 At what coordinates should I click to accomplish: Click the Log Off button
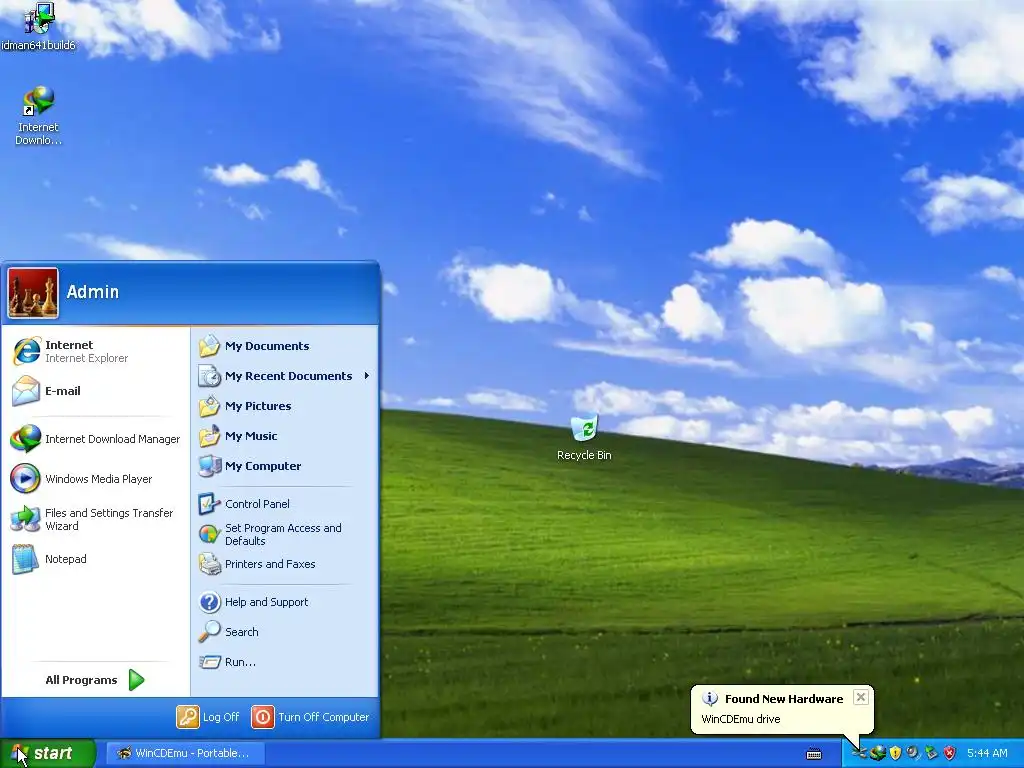tap(208, 717)
